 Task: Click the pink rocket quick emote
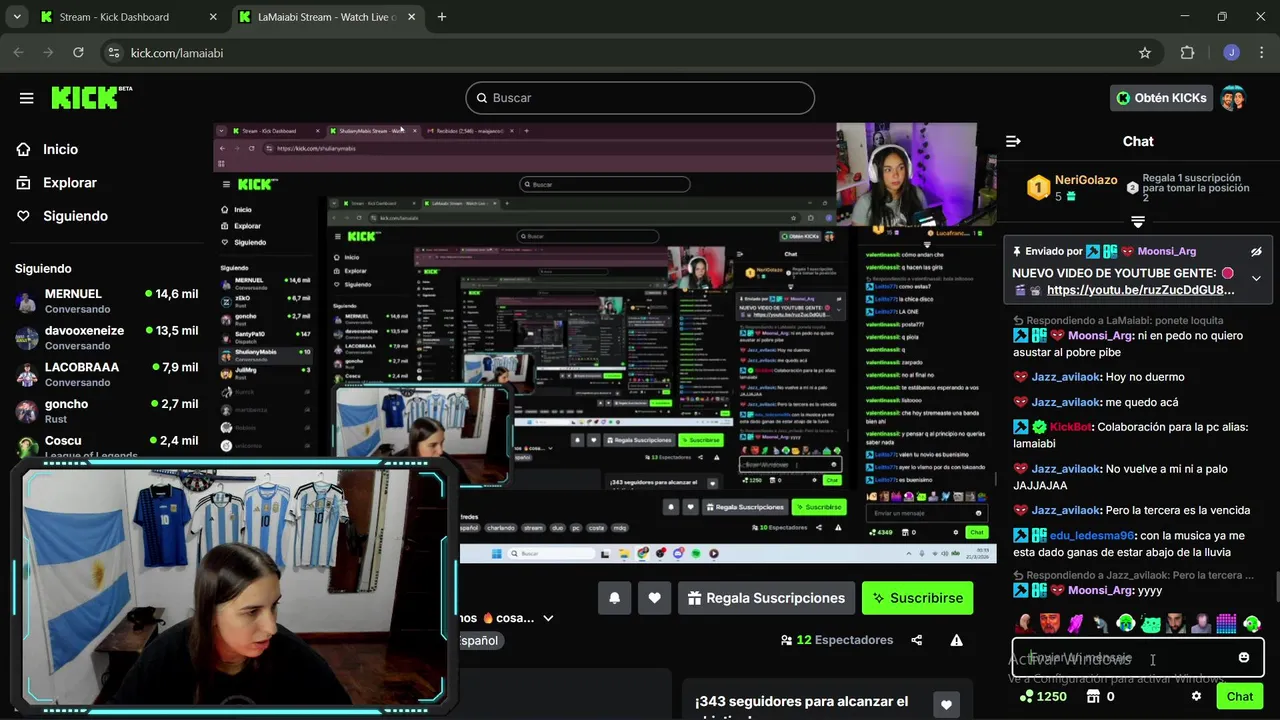(x=1075, y=624)
